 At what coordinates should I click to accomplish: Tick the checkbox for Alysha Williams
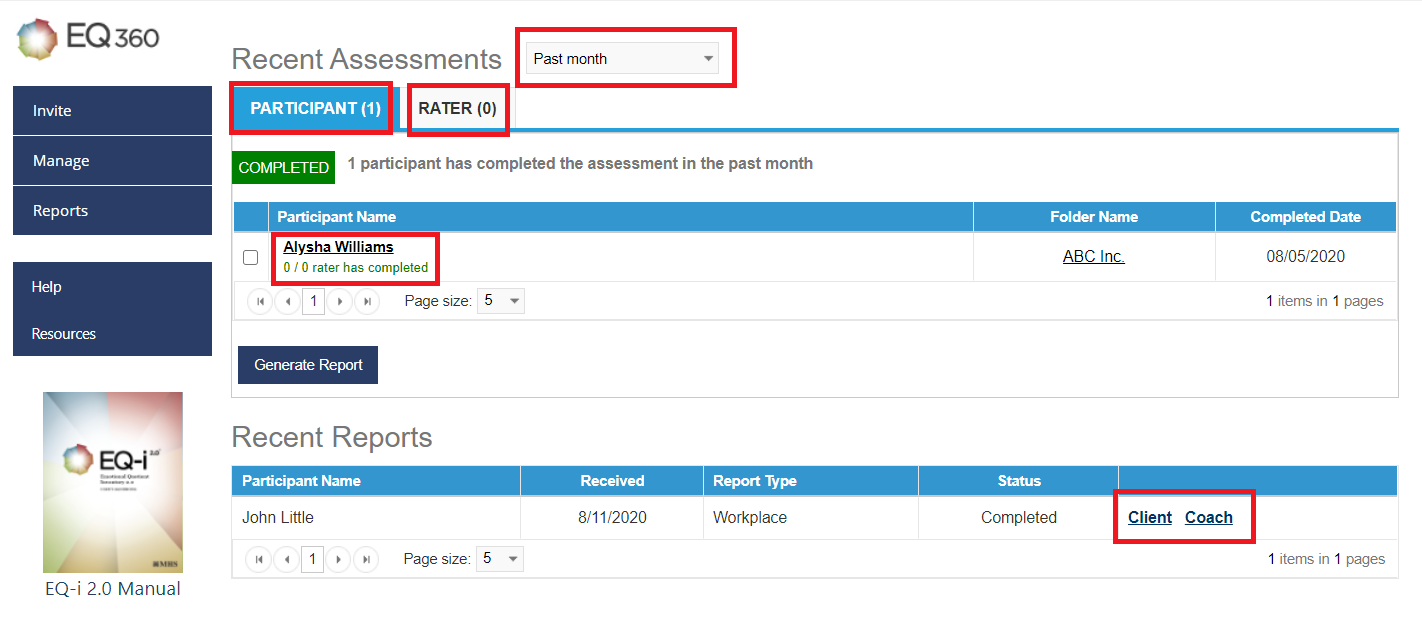click(x=251, y=258)
